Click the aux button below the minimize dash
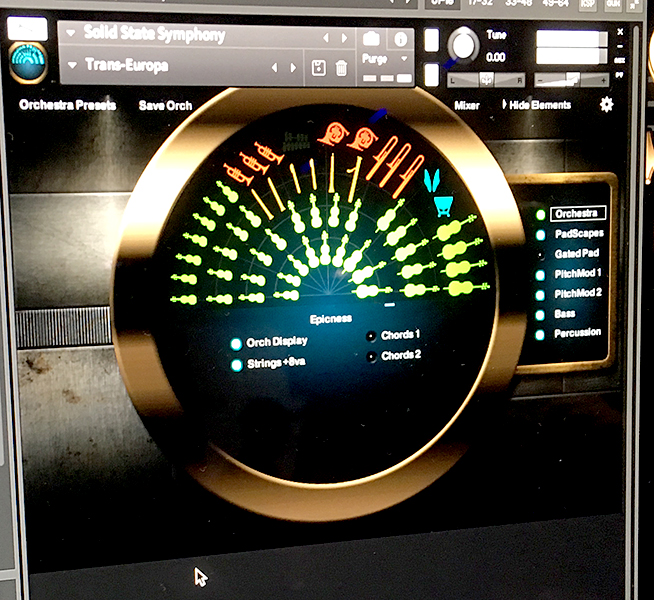 619,60
